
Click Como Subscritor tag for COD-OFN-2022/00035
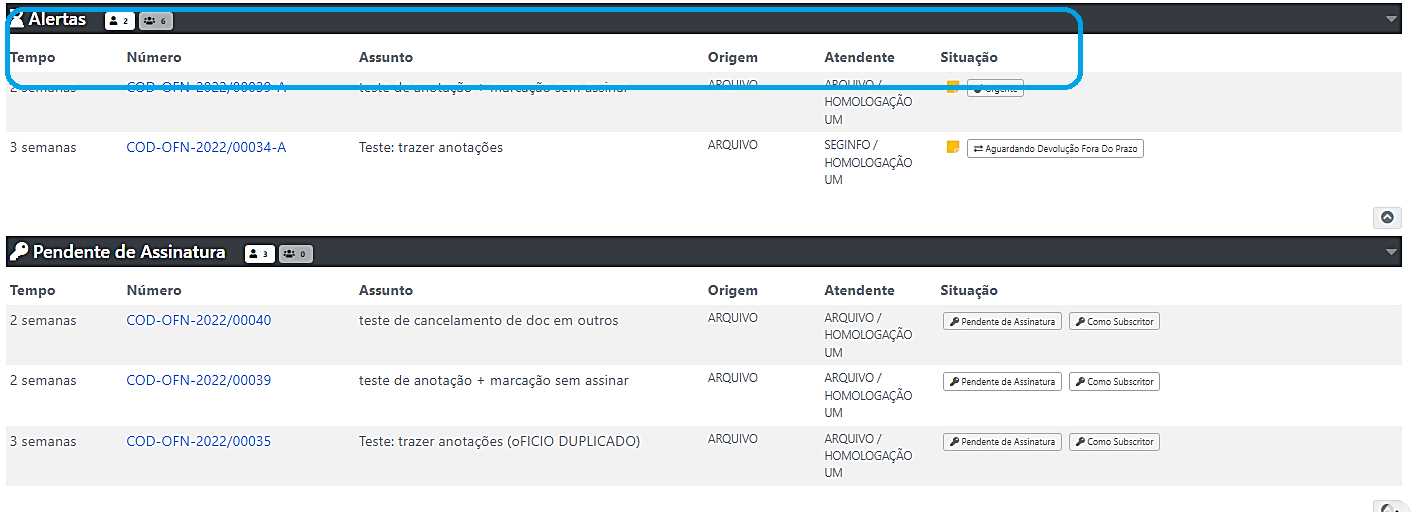[x=1114, y=442]
